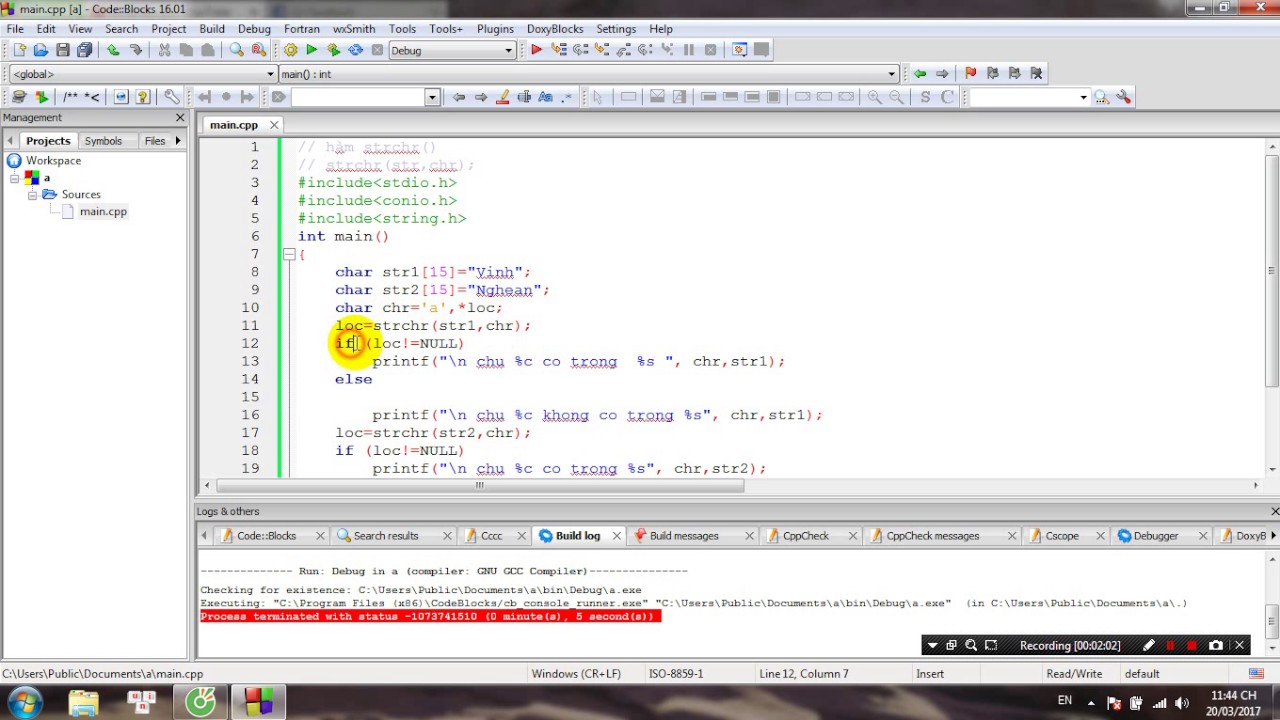Click the Build and run icon
The image size is (1280, 720).
pyautogui.click(x=334, y=50)
